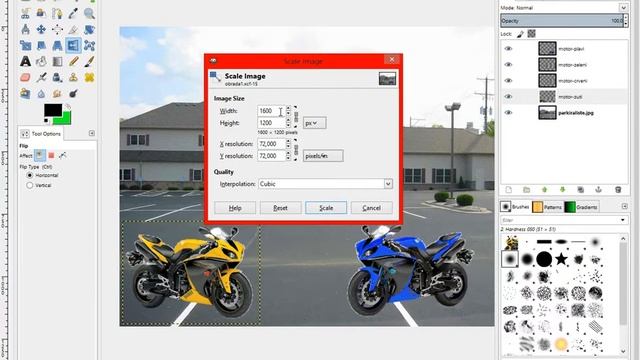Select the Heal tool

click(89, 77)
